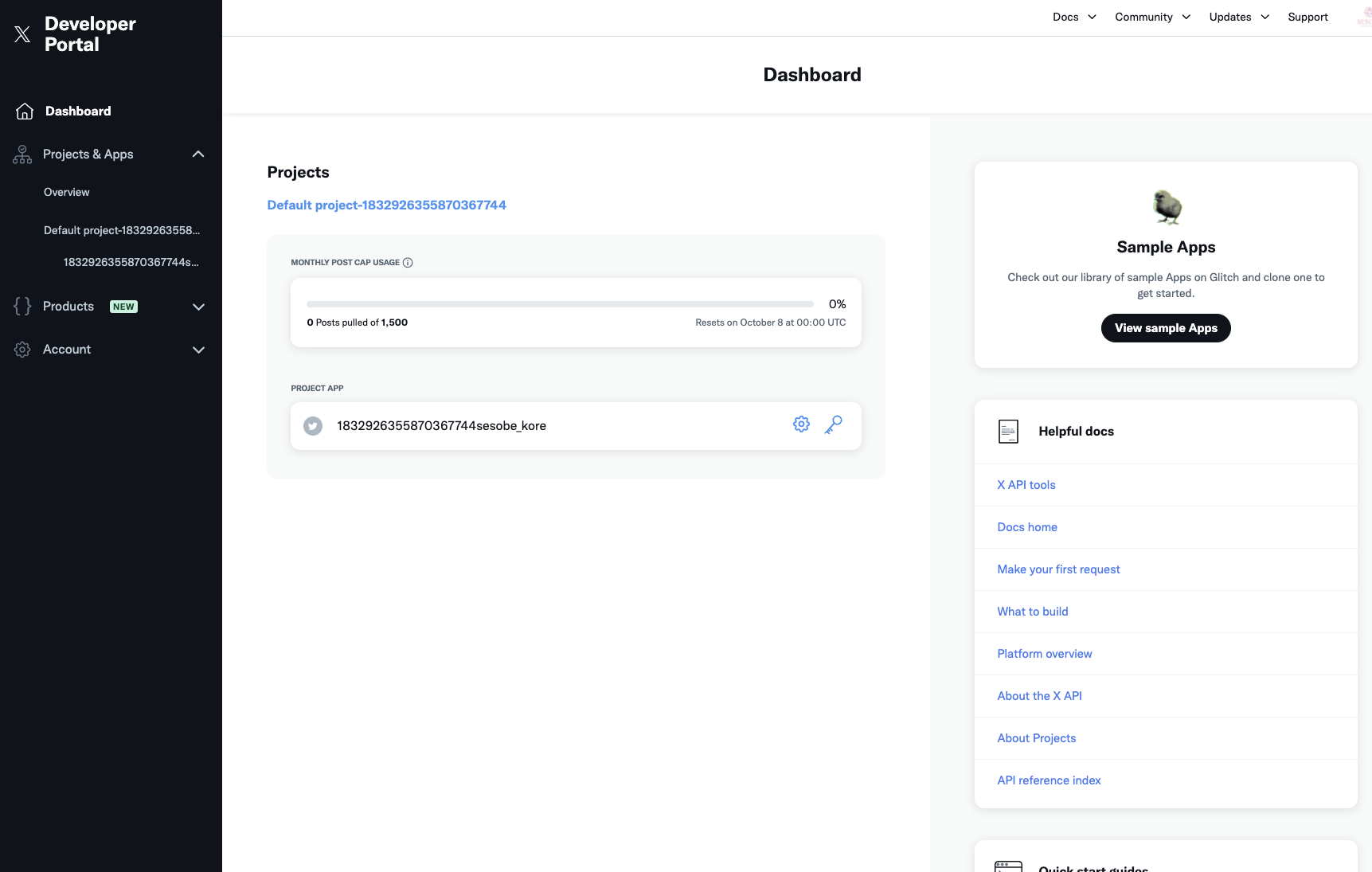Click the Helpful docs document icon
1372x872 pixels.
pyautogui.click(x=1008, y=432)
